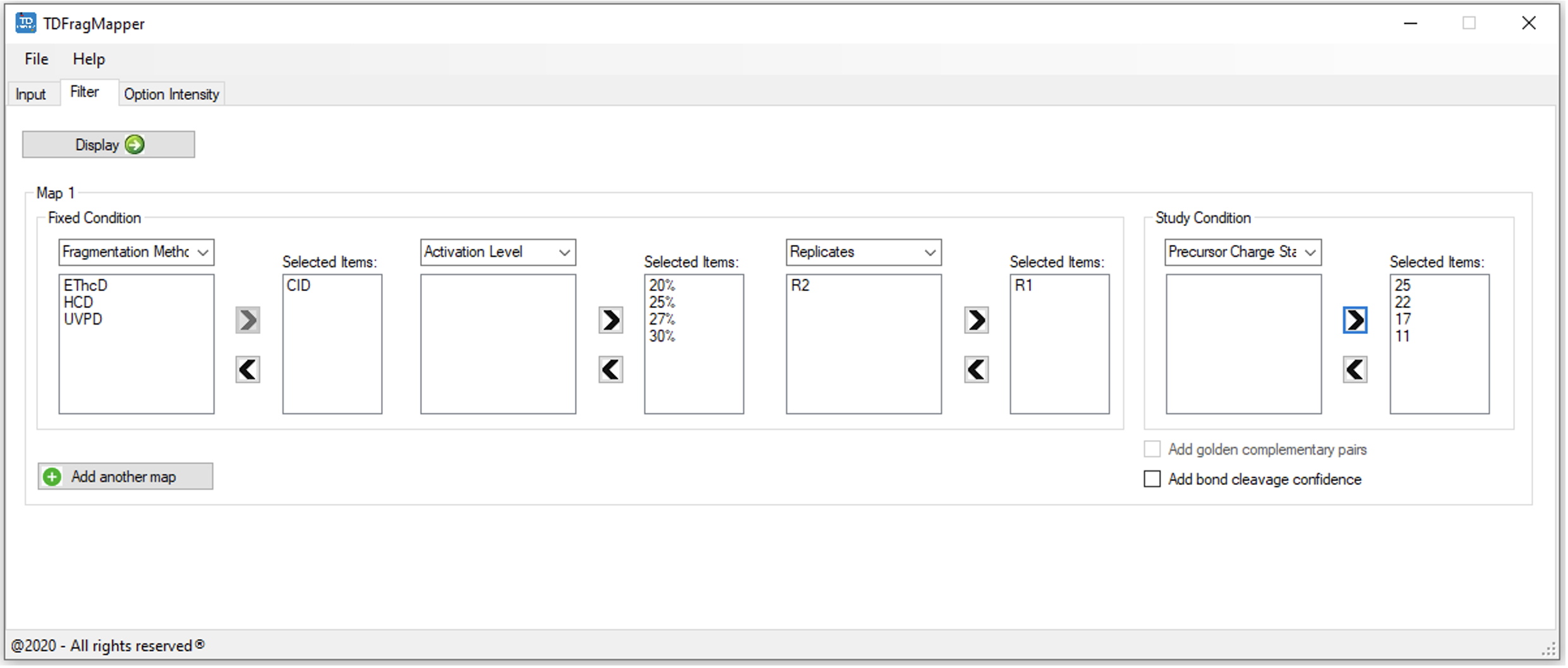Open the File menu
This screenshot has width=1568, height=668.
click(36, 59)
